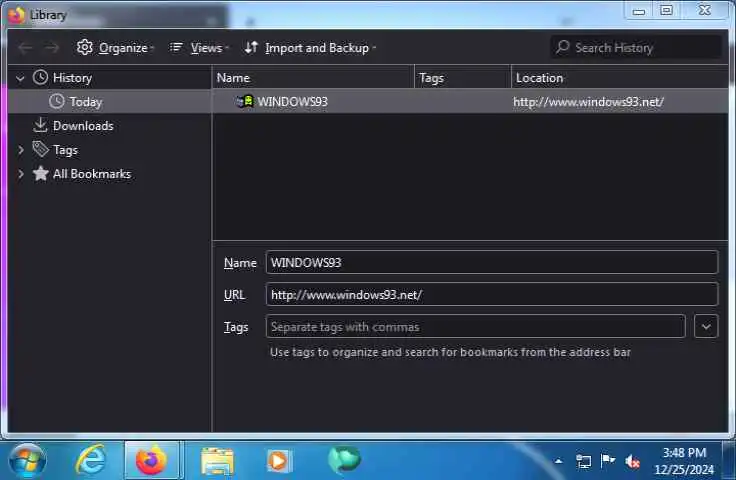Open the Import and Backup menu
Screen dimensions: 736x480
pyautogui.click(x=310, y=48)
